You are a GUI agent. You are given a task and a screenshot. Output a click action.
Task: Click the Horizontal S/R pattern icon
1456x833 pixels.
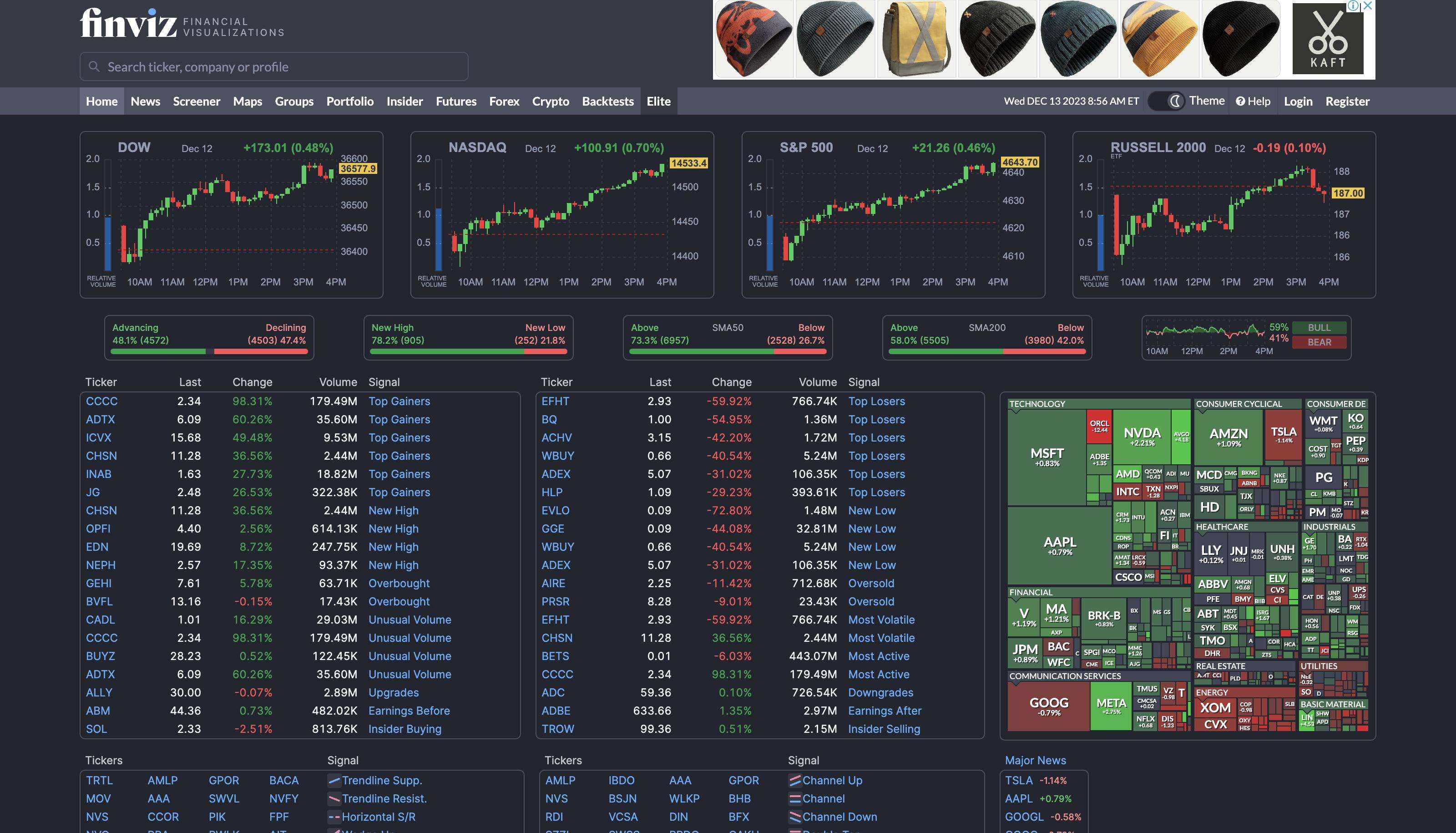click(334, 817)
